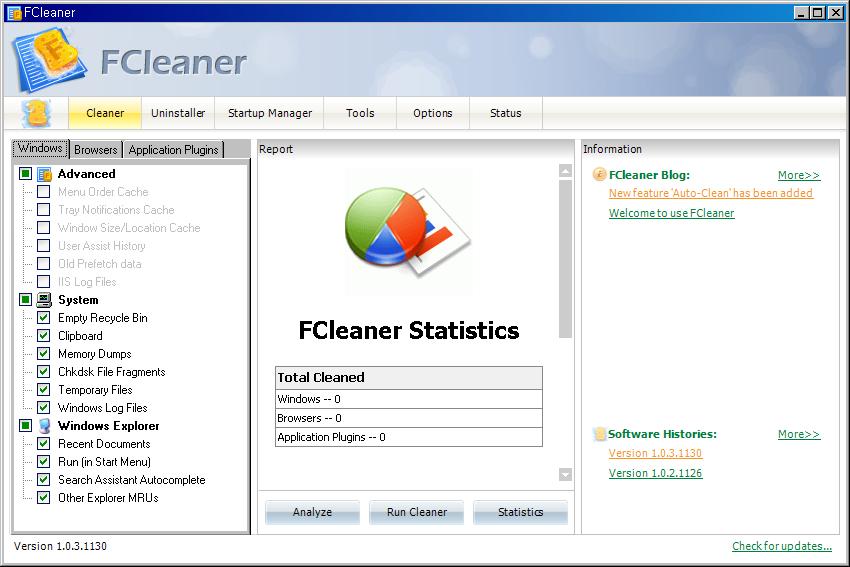850x567 pixels.
Task: Open Version 1.0.2.1126 history link
Action: tap(655, 473)
